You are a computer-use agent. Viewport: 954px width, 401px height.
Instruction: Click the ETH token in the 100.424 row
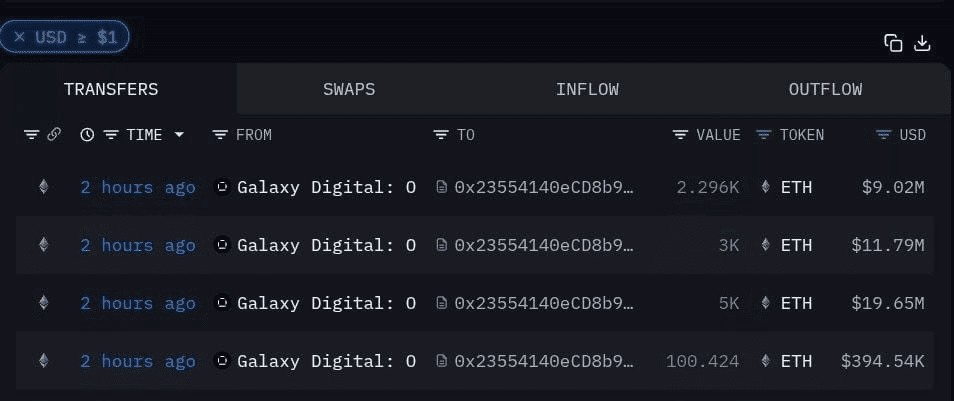[x=796, y=361]
